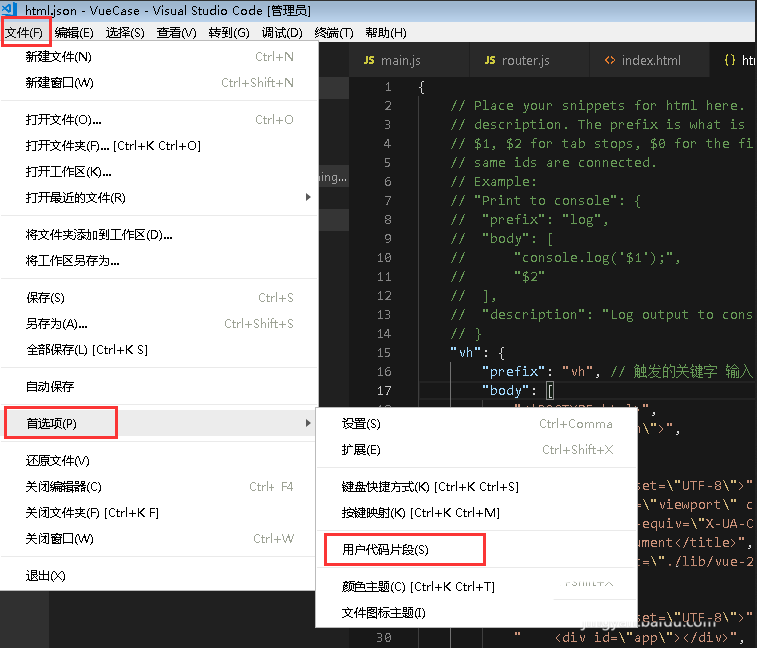Click the braces icon on html.json tab
The height and width of the screenshot is (648, 757).
pyautogui.click(x=730, y=60)
